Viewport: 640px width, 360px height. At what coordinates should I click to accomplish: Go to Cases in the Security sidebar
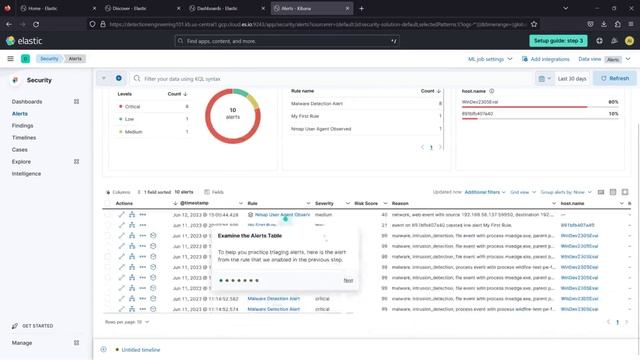tap(20, 150)
